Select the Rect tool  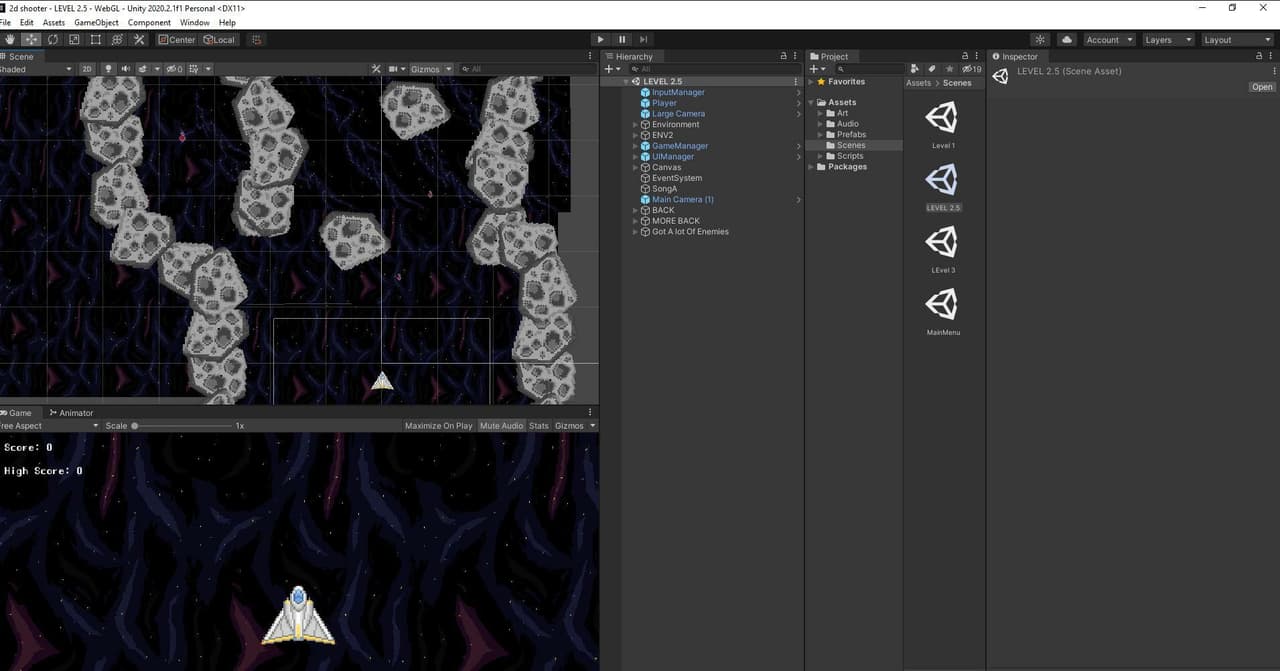tap(95, 40)
